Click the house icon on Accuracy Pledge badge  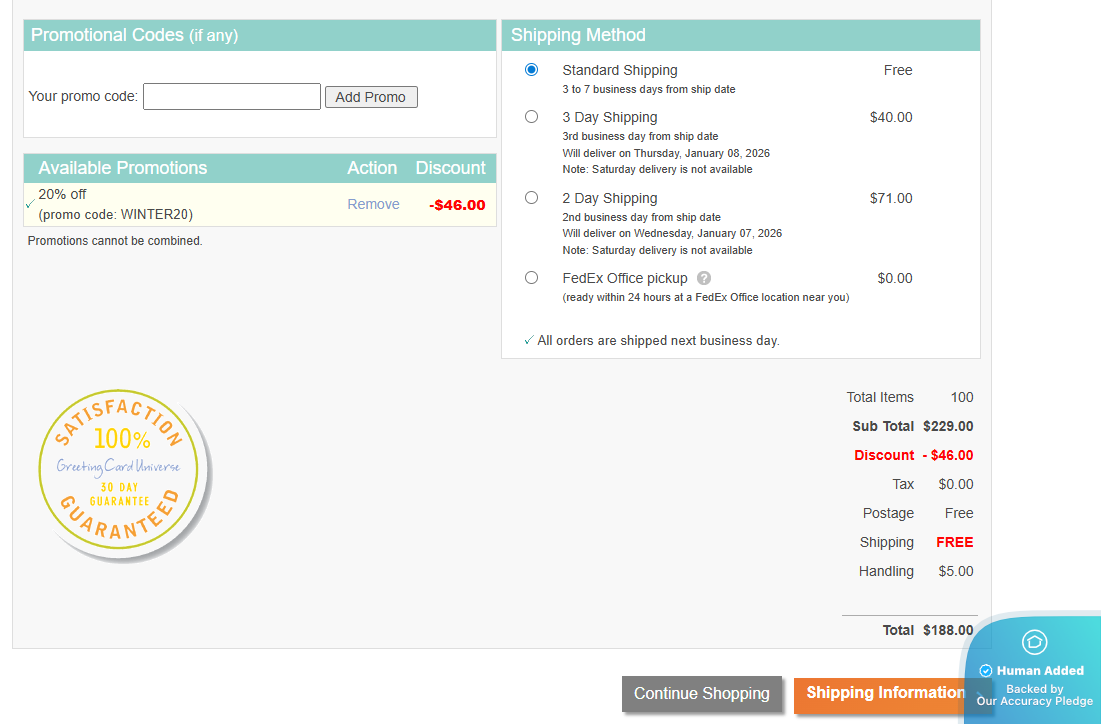tap(1034, 642)
